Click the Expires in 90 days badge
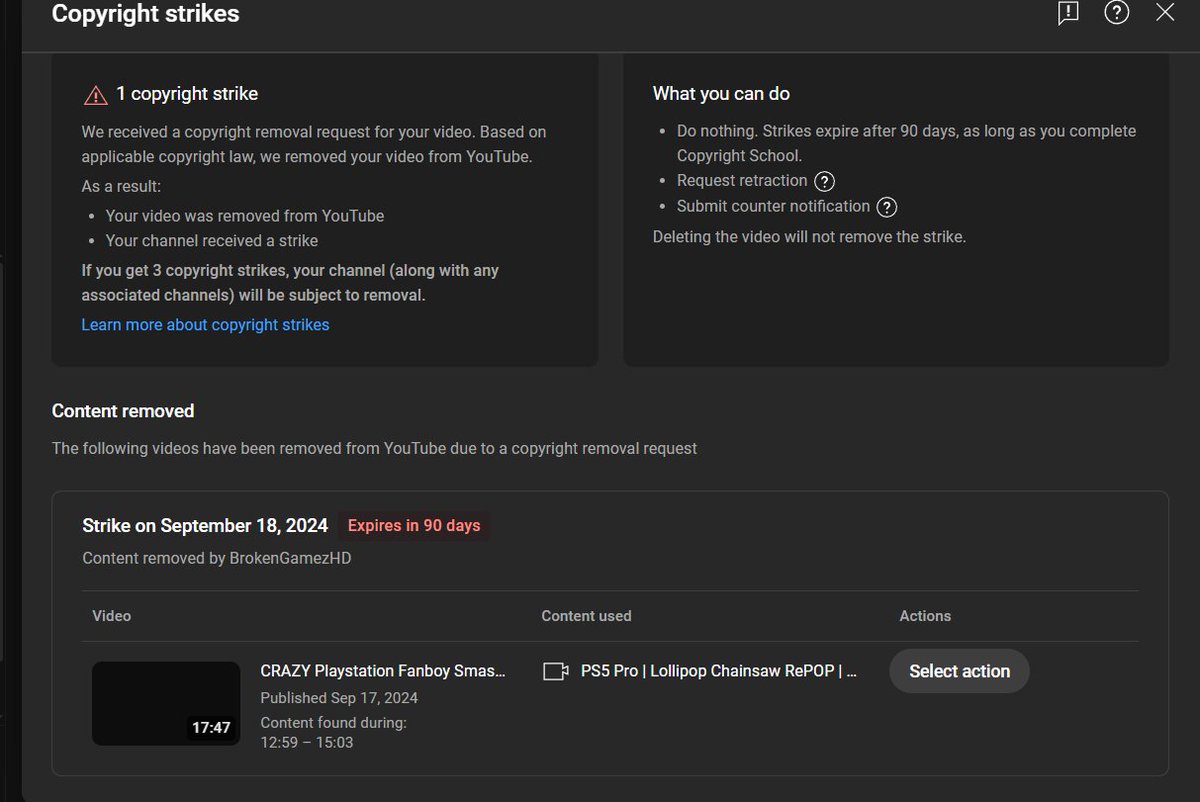 414,525
